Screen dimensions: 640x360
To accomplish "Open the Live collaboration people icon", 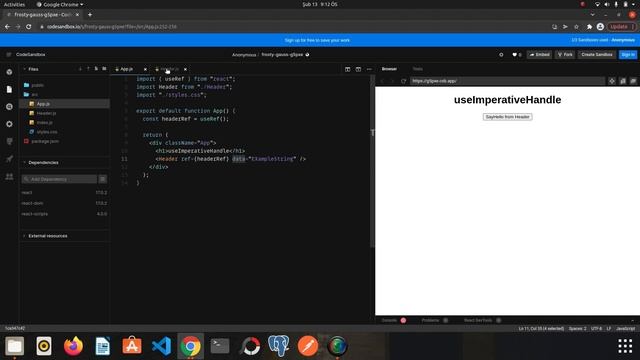I will click(9, 176).
